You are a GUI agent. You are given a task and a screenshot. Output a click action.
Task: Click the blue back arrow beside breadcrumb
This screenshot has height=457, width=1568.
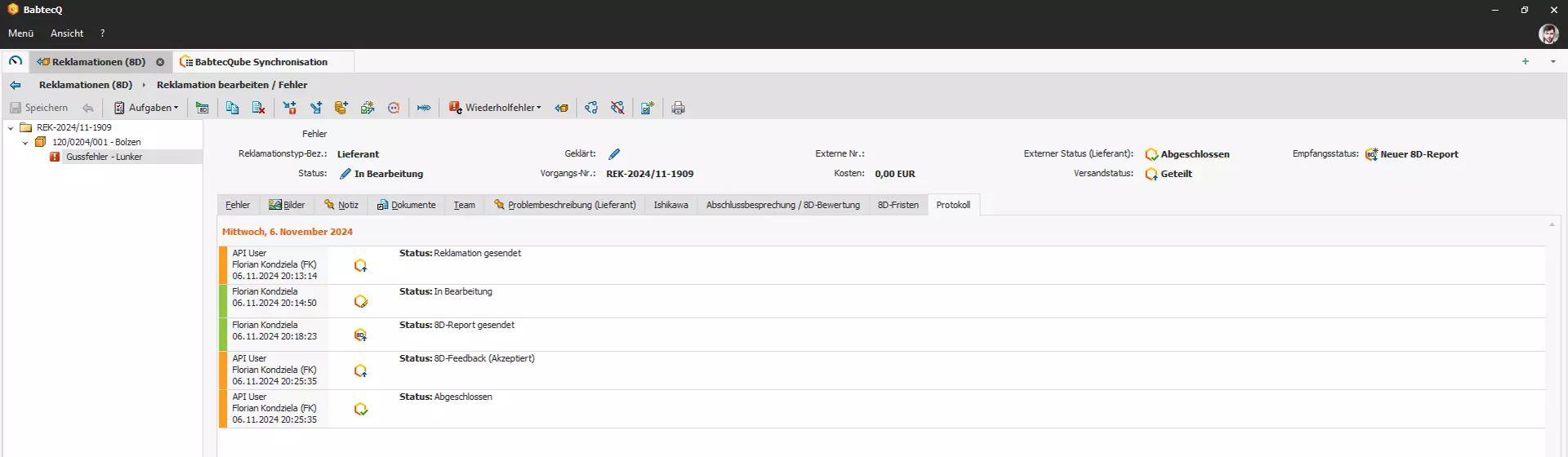pyautogui.click(x=15, y=85)
